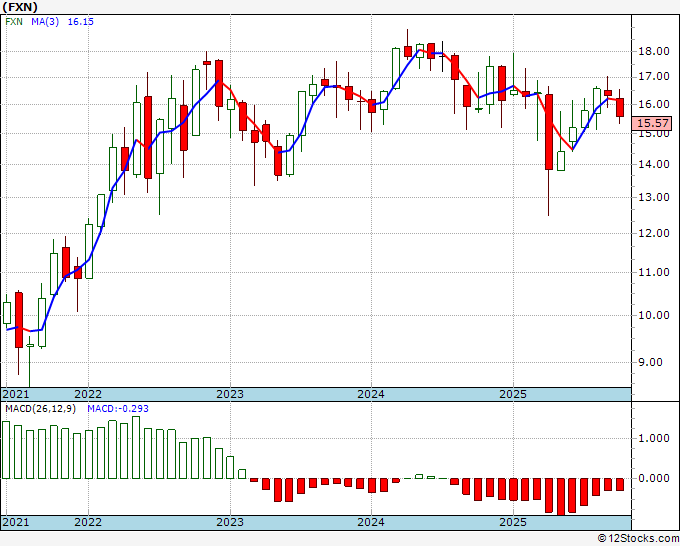Click 2023 on the MACD panel timeline
Screen dimensions: 680x546
coord(230,522)
